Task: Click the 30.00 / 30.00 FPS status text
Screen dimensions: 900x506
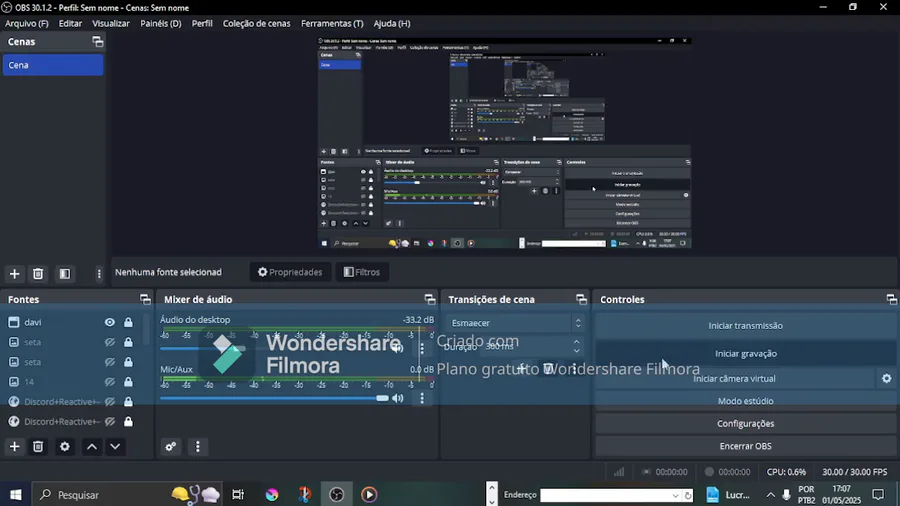Action: tap(855, 472)
